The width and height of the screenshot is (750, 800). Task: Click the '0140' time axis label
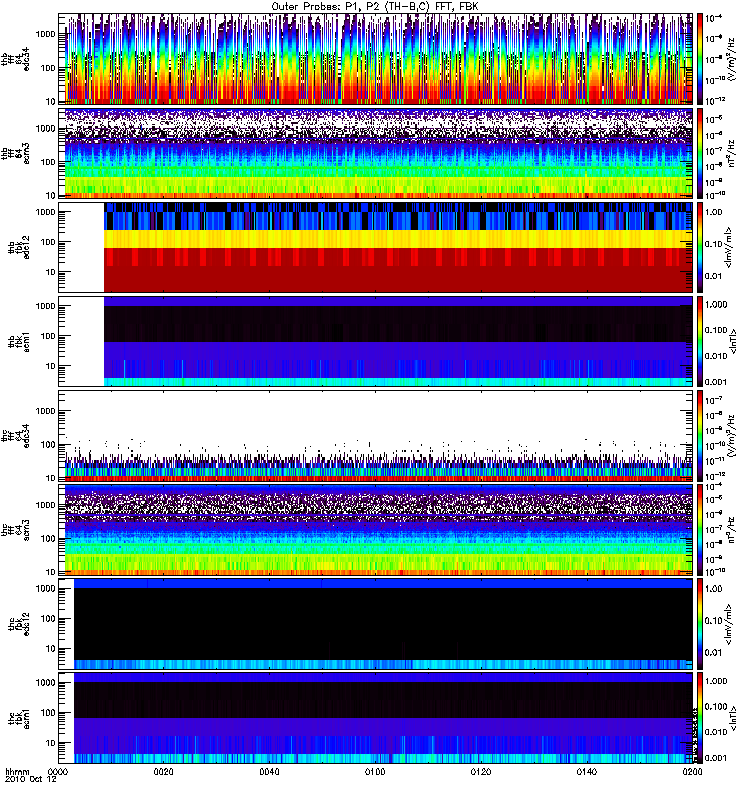[x=587, y=771]
